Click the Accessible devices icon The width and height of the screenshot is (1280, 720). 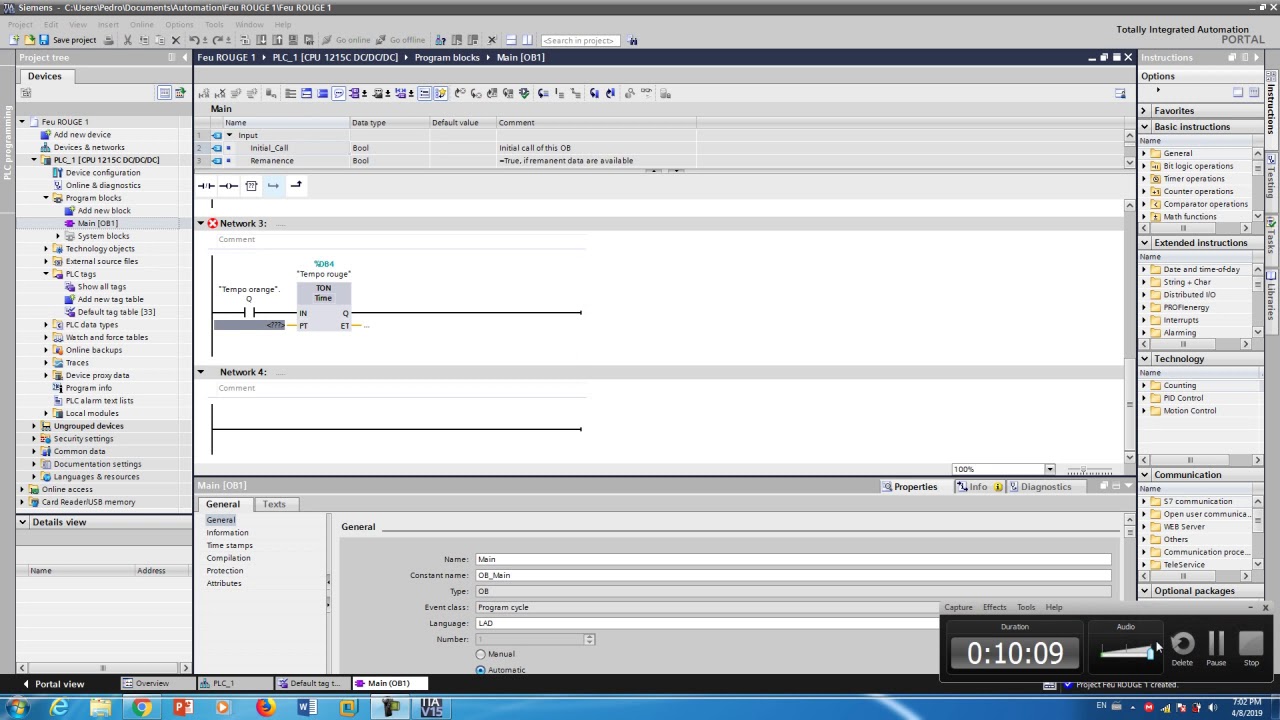click(440, 40)
